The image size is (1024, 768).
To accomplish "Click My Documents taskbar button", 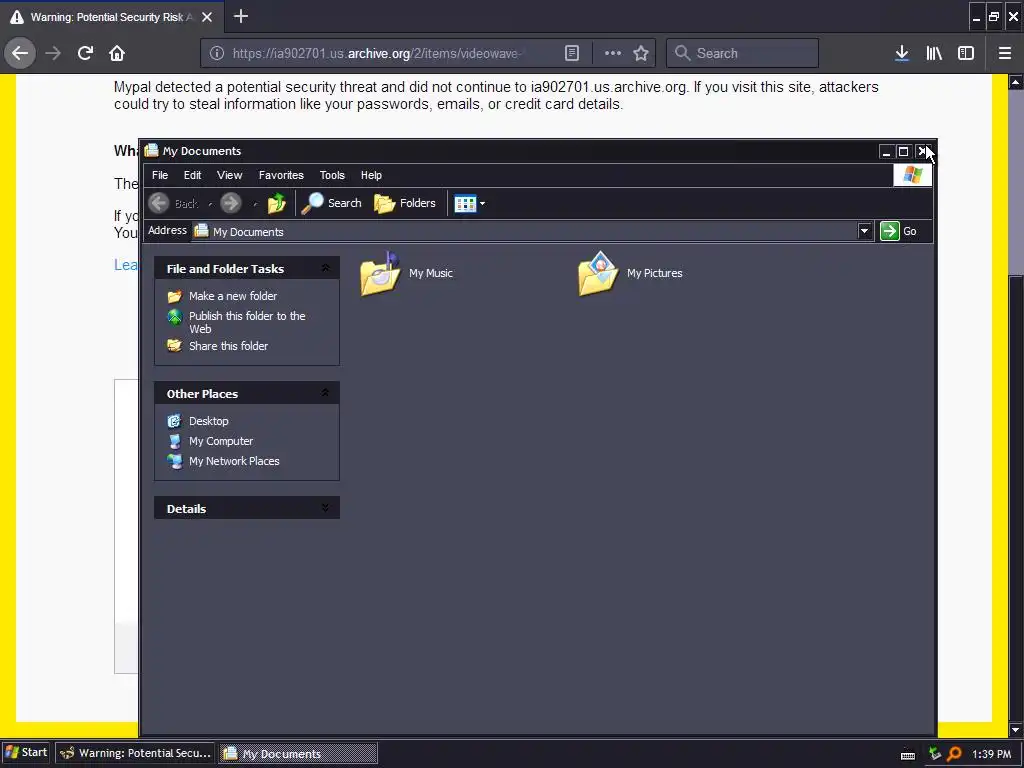I will [298, 753].
